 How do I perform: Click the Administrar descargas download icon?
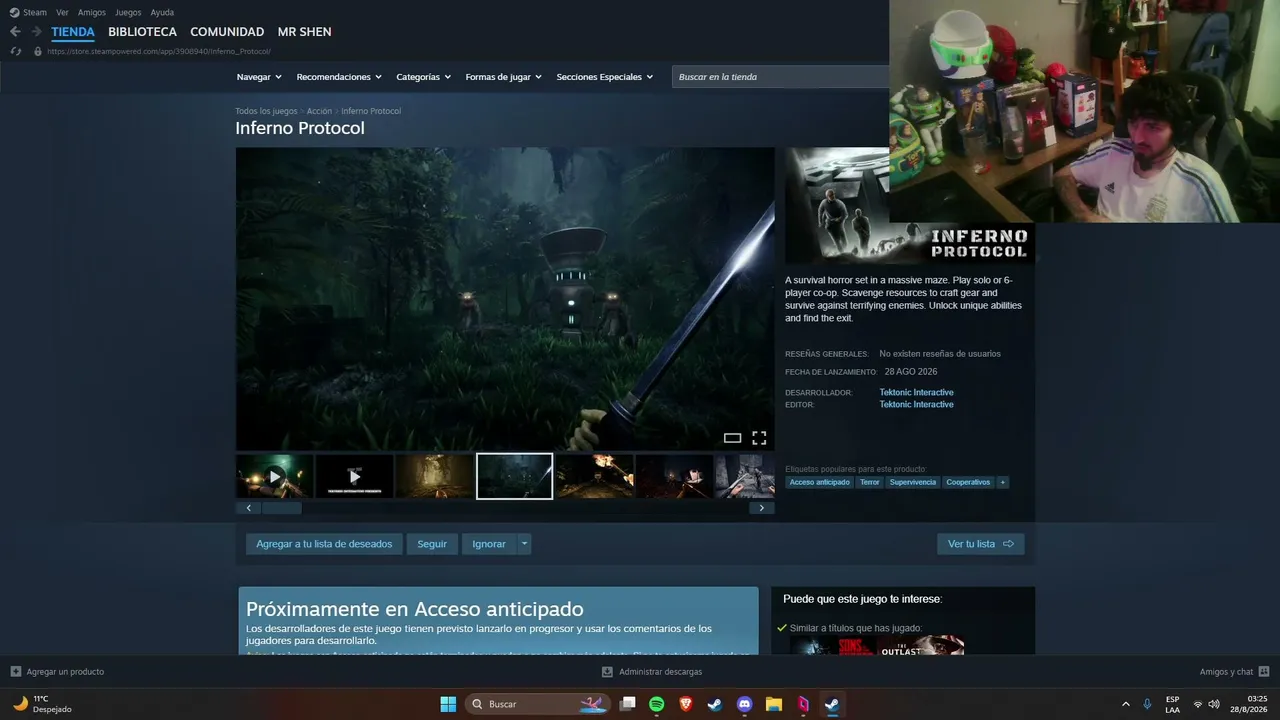click(607, 672)
